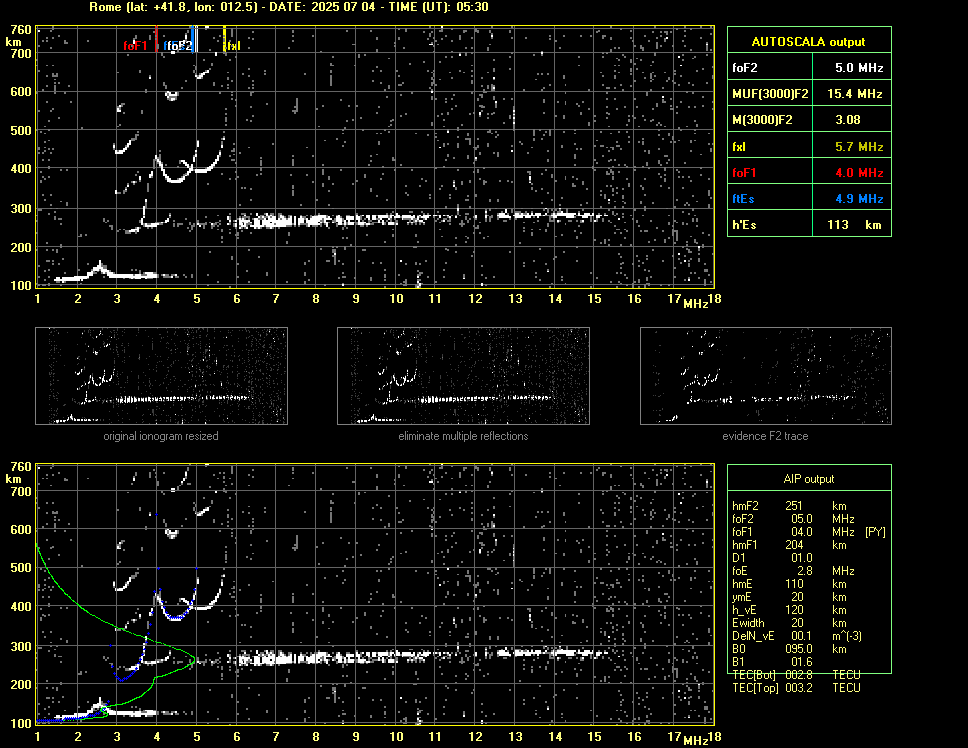Click the hmE 110 km row
Viewport: 968px width, 748px height.
pos(789,584)
